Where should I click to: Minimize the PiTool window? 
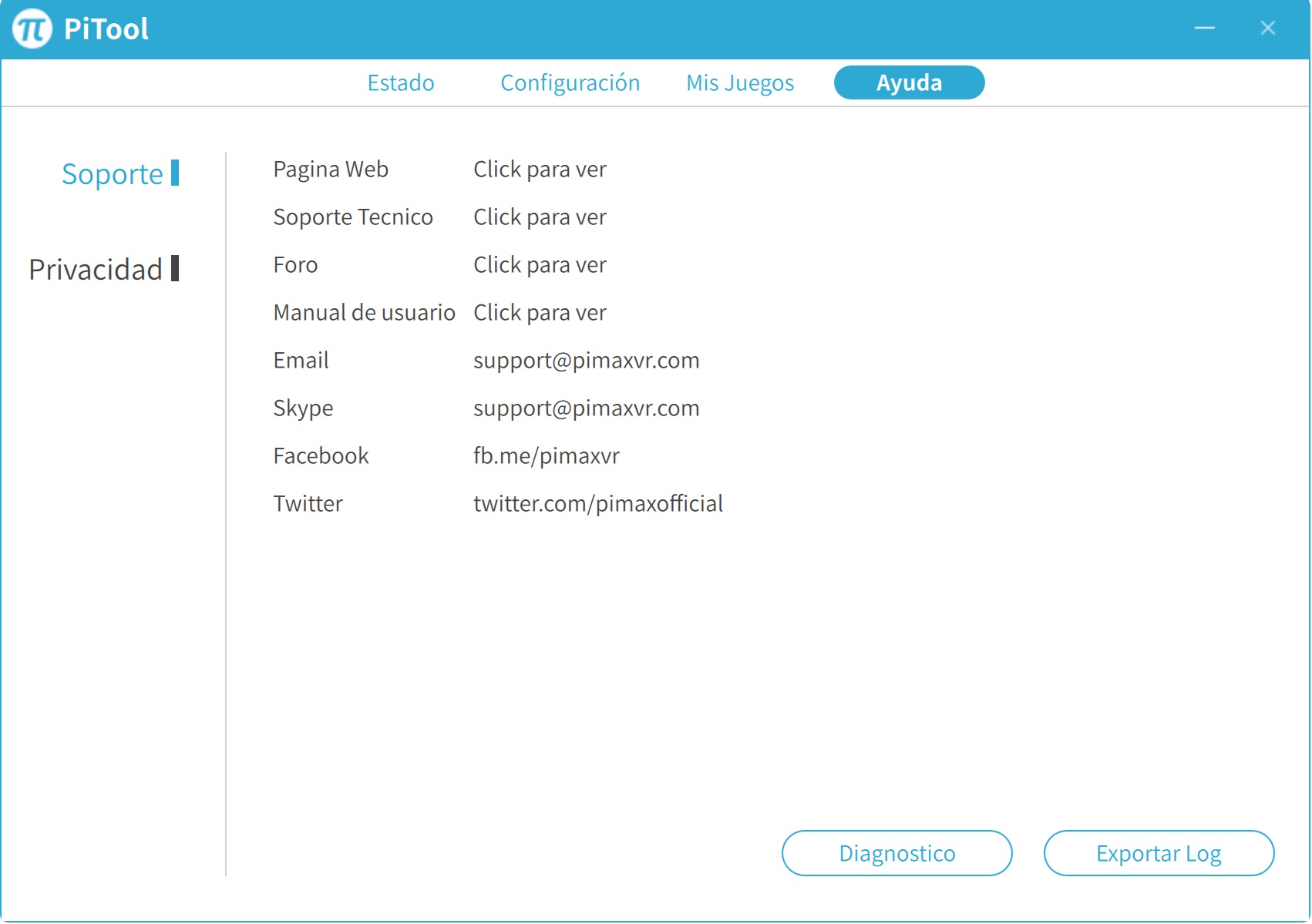point(1205,29)
